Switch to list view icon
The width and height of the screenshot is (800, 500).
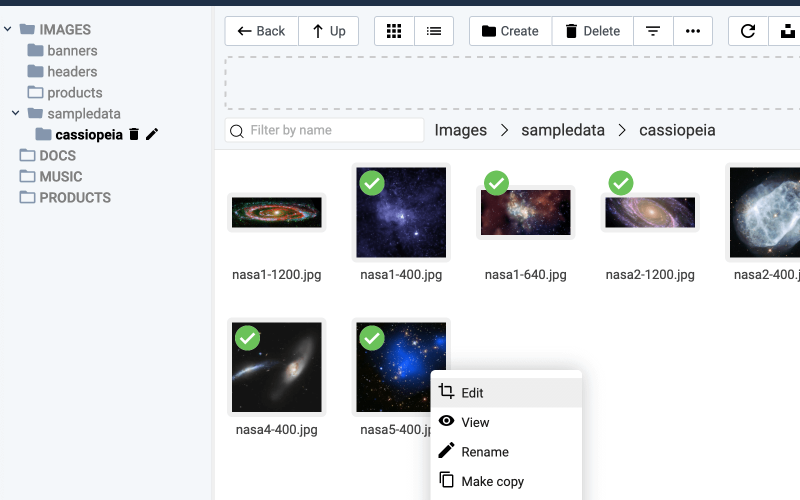point(434,31)
